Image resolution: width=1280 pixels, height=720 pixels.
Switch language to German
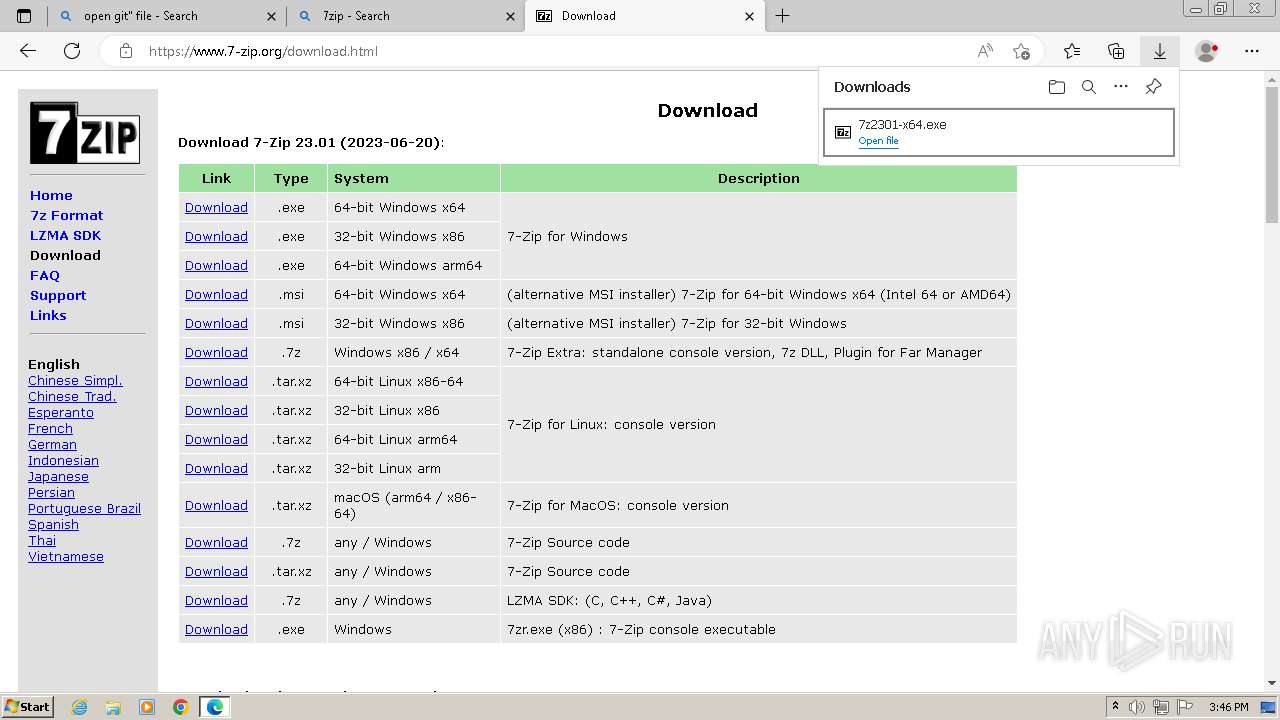pyautogui.click(x=52, y=444)
